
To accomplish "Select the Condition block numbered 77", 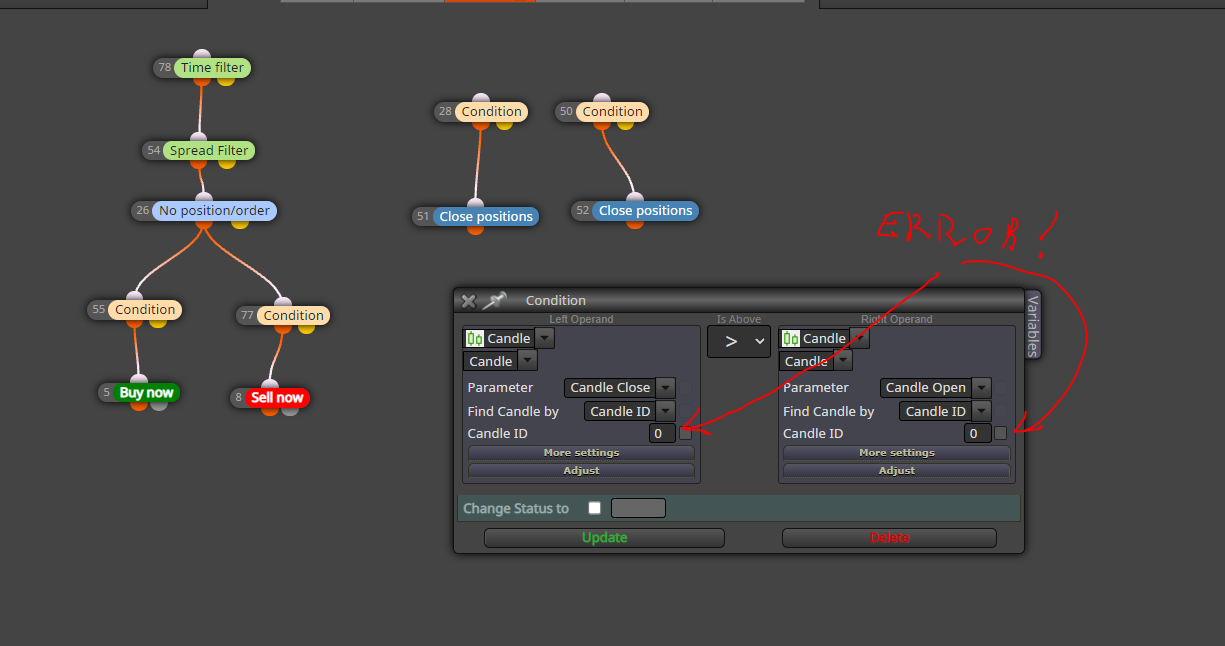I will [293, 315].
